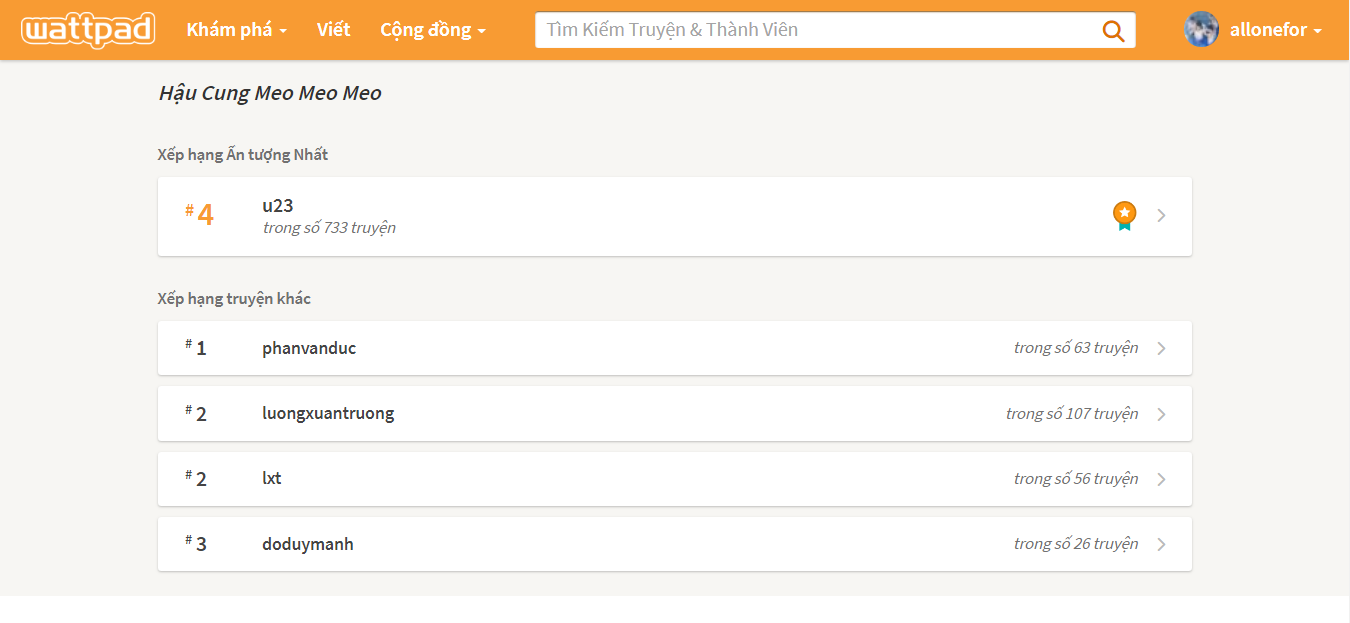Open the allonefor account dropdown
Screen dimensions: 1350x623
[x=1275, y=30]
